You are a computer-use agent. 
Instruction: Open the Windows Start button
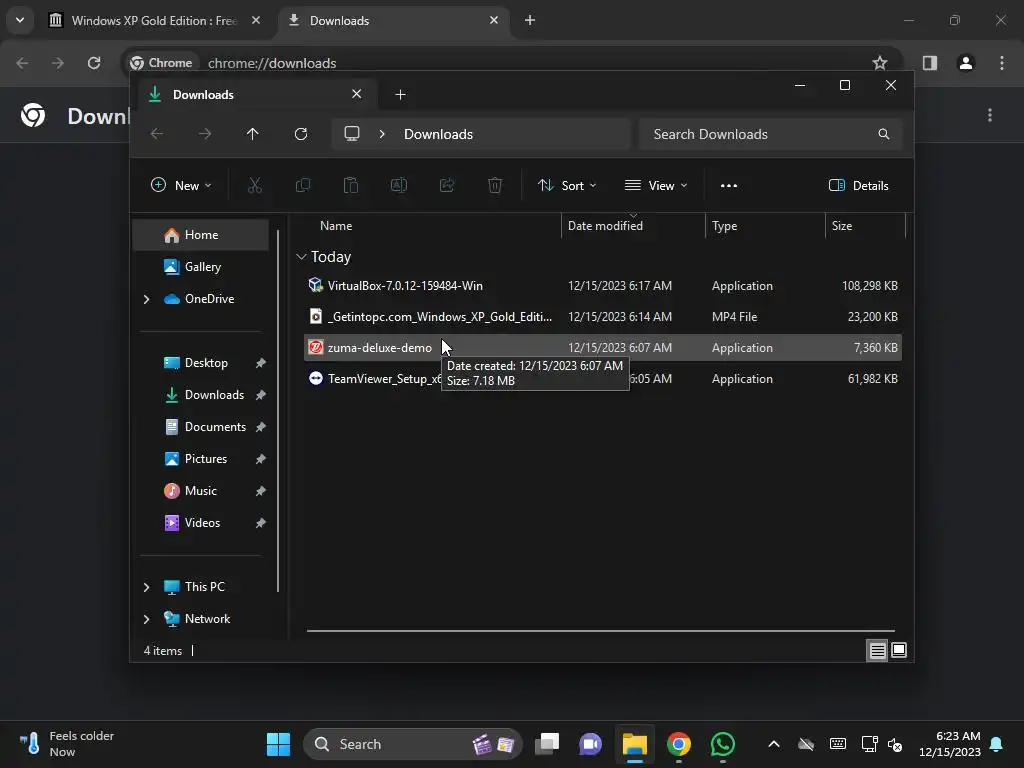tap(278, 744)
